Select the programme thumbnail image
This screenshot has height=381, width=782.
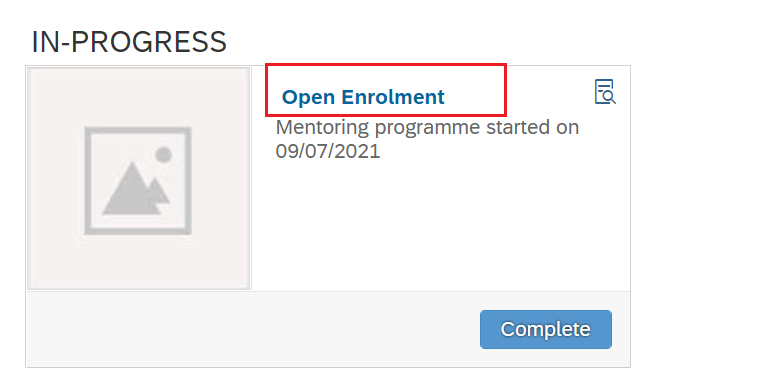139,179
